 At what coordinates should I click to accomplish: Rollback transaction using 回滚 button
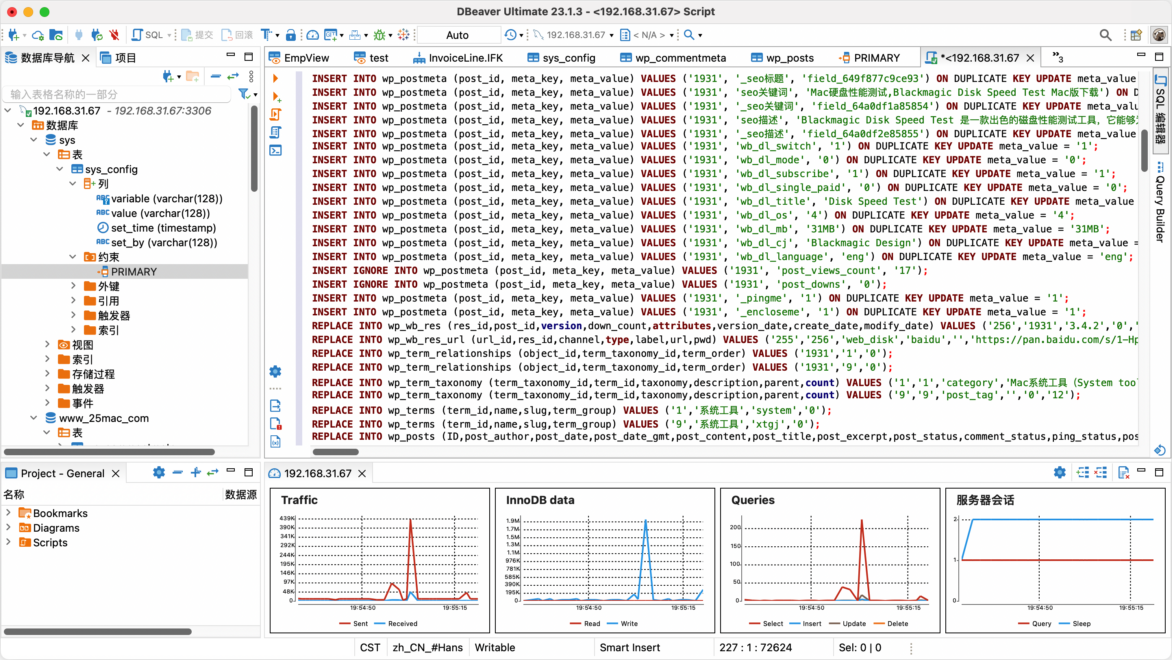236,35
